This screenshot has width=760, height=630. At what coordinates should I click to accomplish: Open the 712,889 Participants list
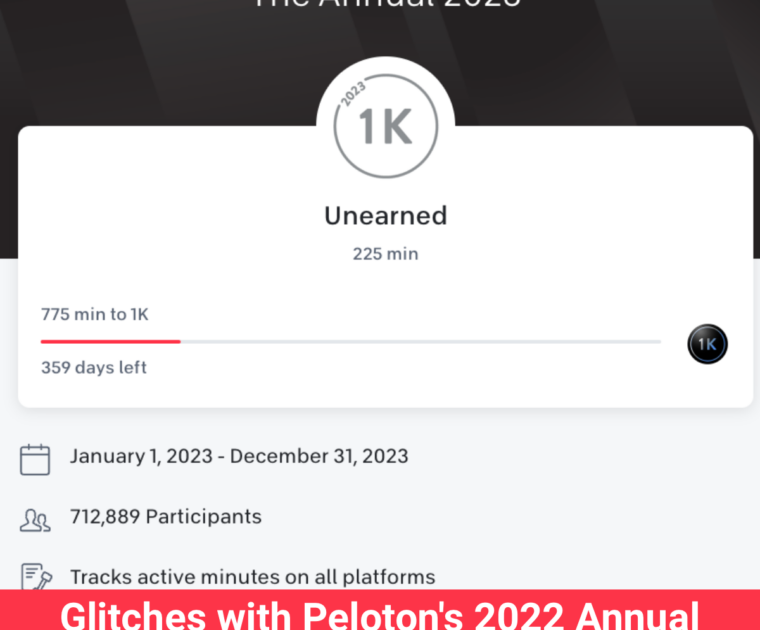[x=165, y=517]
